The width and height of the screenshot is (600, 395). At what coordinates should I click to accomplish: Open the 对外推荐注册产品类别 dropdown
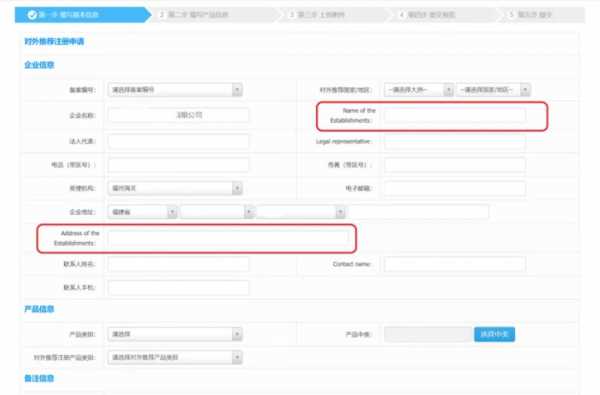(175, 357)
